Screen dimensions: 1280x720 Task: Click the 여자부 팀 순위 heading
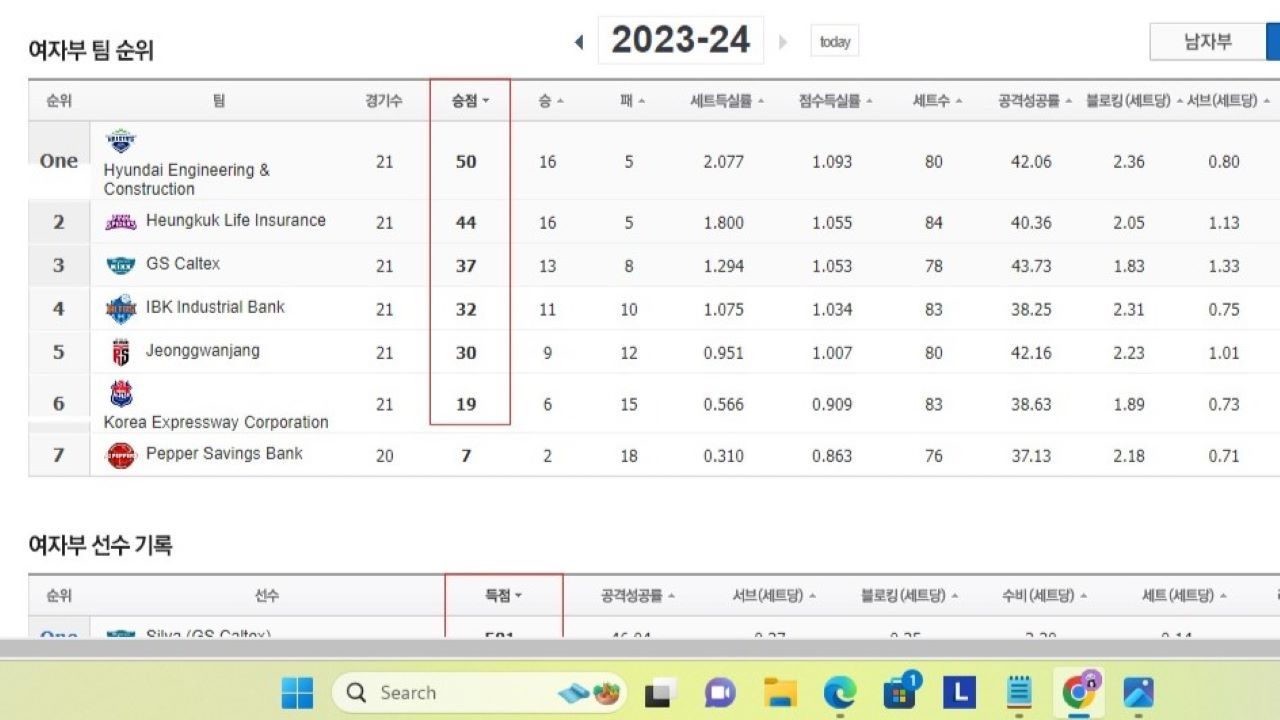tap(91, 50)
